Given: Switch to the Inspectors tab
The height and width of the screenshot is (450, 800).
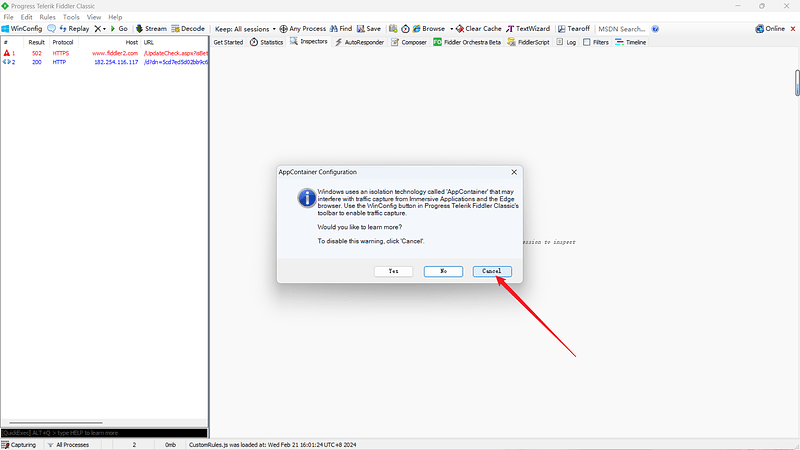Looking at the screenshot, I should click(309, 41).
